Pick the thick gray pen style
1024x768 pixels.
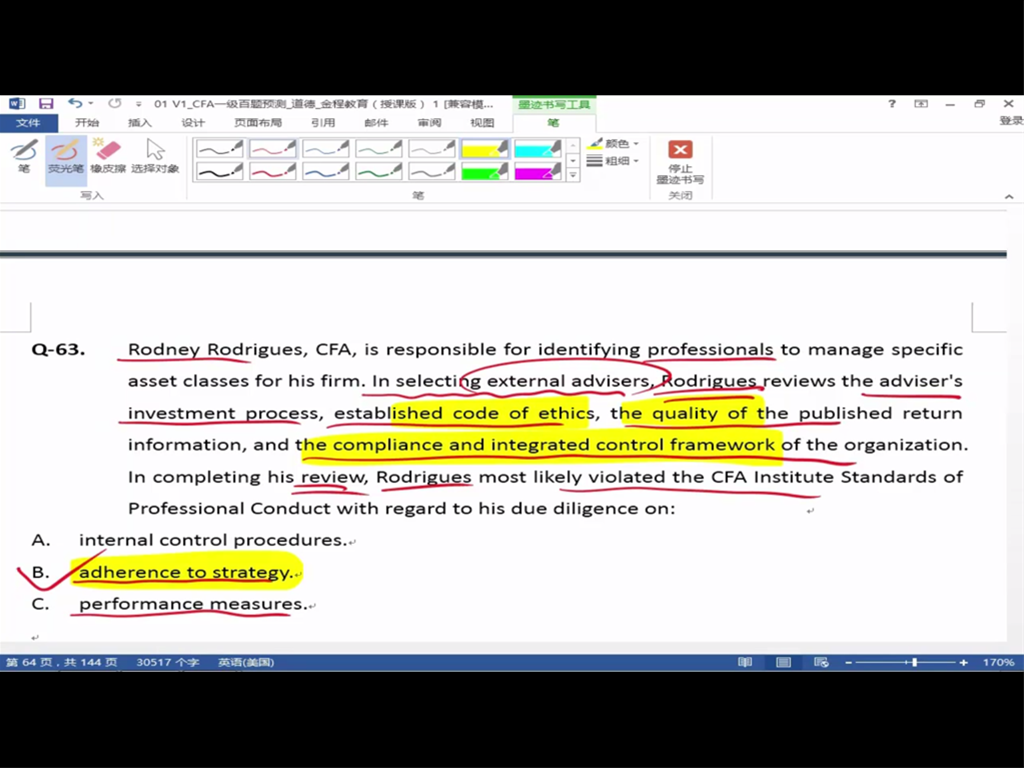431,172
